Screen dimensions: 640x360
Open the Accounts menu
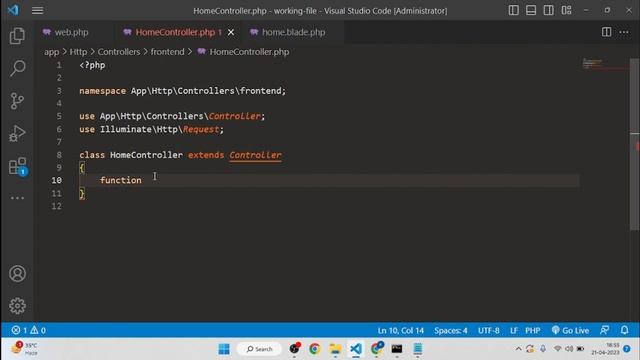[17, 273]
